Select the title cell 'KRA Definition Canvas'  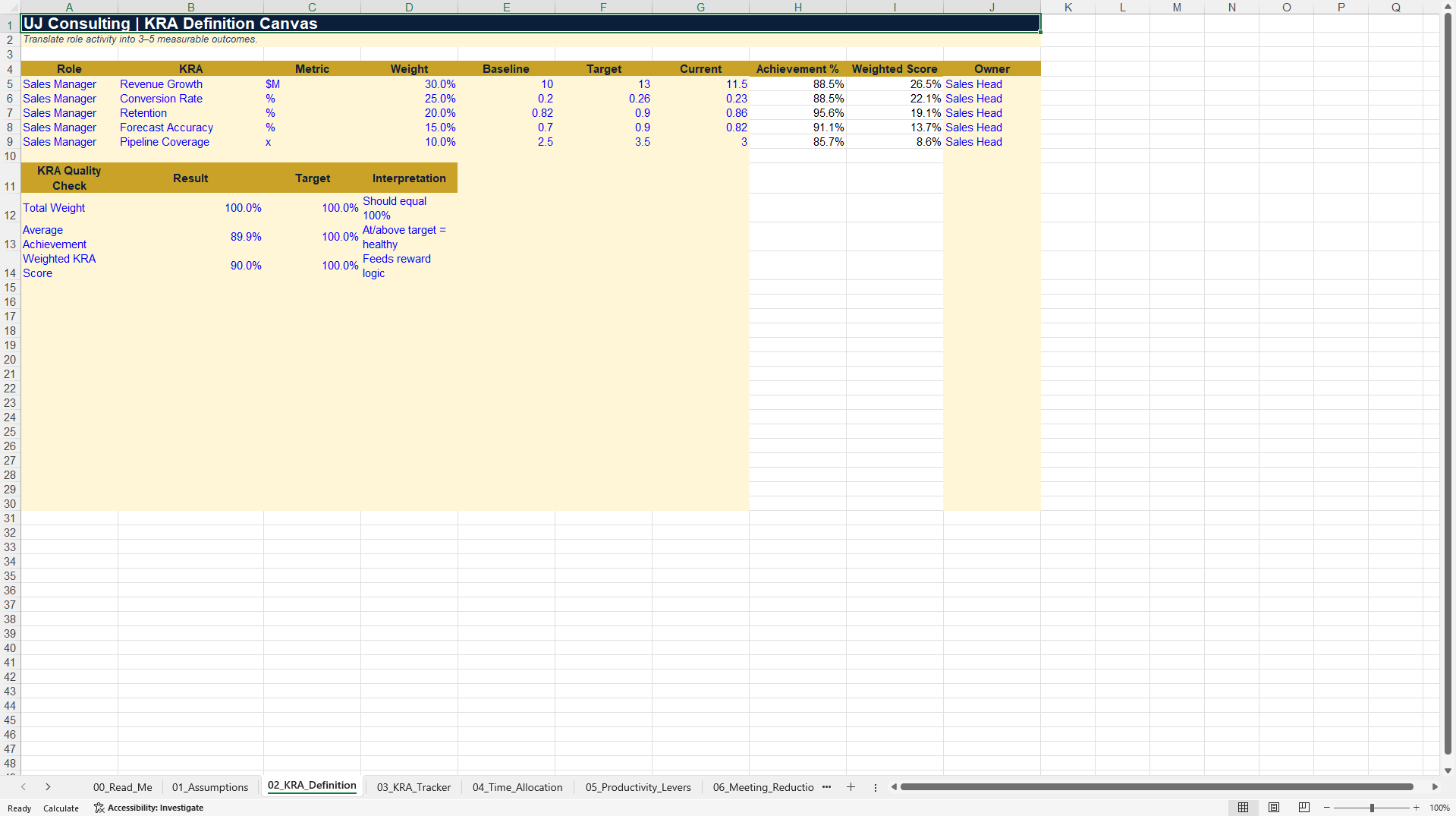531,24
